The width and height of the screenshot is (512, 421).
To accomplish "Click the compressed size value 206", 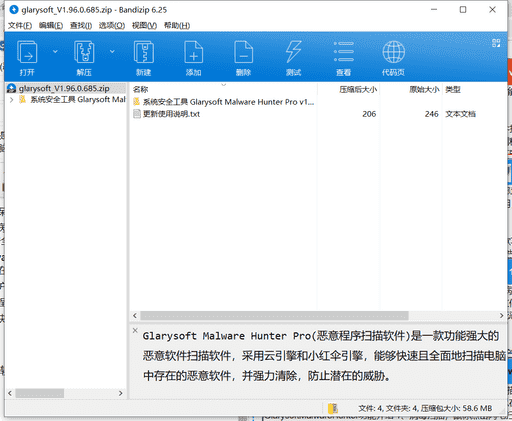I will (x=369, y=114).
